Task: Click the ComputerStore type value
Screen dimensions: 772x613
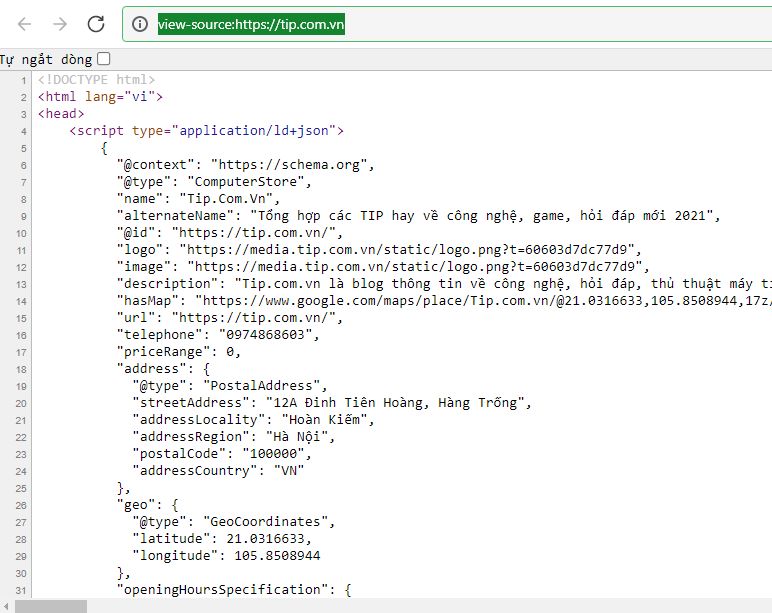Action: pyautogui.click(x=246, y=182)
